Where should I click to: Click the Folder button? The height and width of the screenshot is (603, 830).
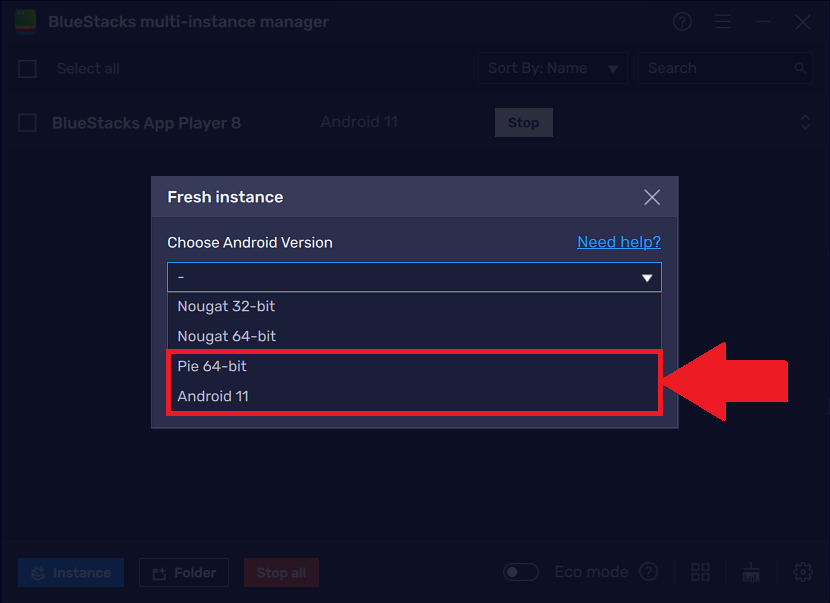(183, 572)
